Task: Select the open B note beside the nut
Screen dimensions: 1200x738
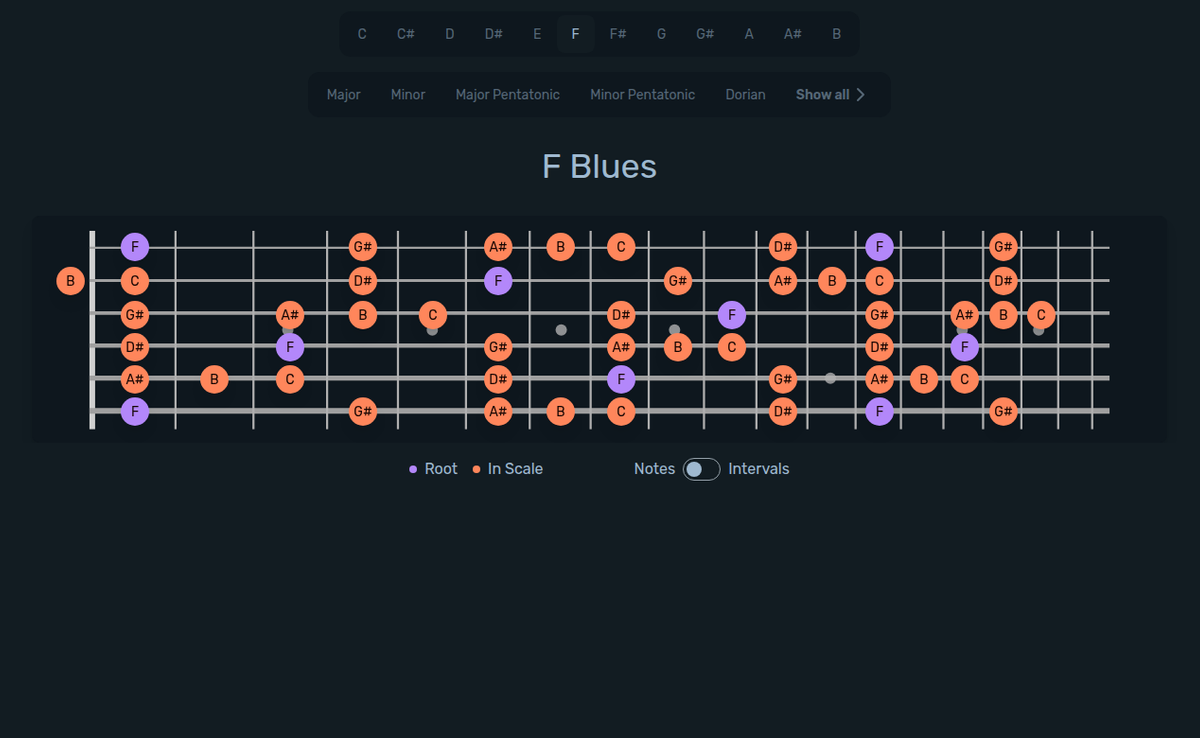Action: pyautogui.click(x=70, y=281)
